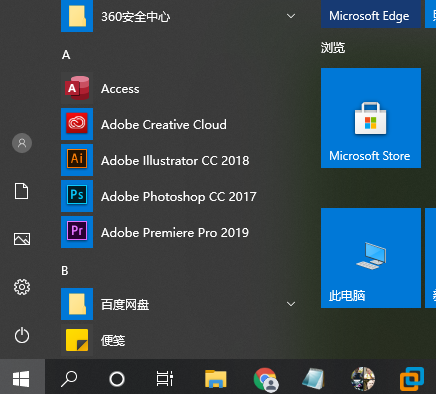
Task: Expand the 百度网盘 folder chevron
Action: (x=291, y=304)
